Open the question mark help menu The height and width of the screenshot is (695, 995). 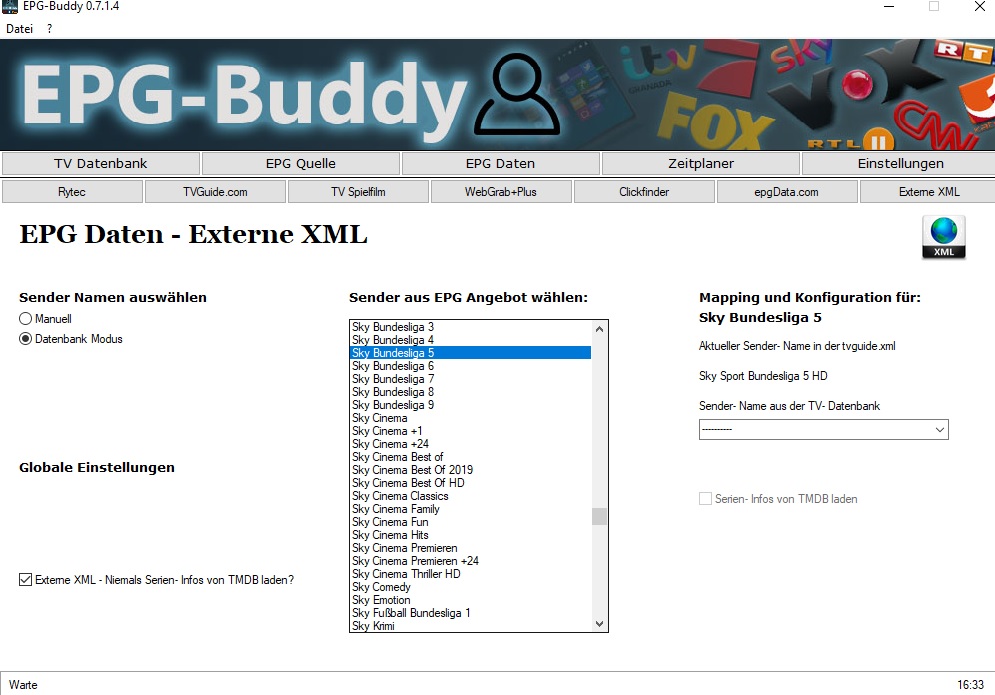tap(49, 29)
